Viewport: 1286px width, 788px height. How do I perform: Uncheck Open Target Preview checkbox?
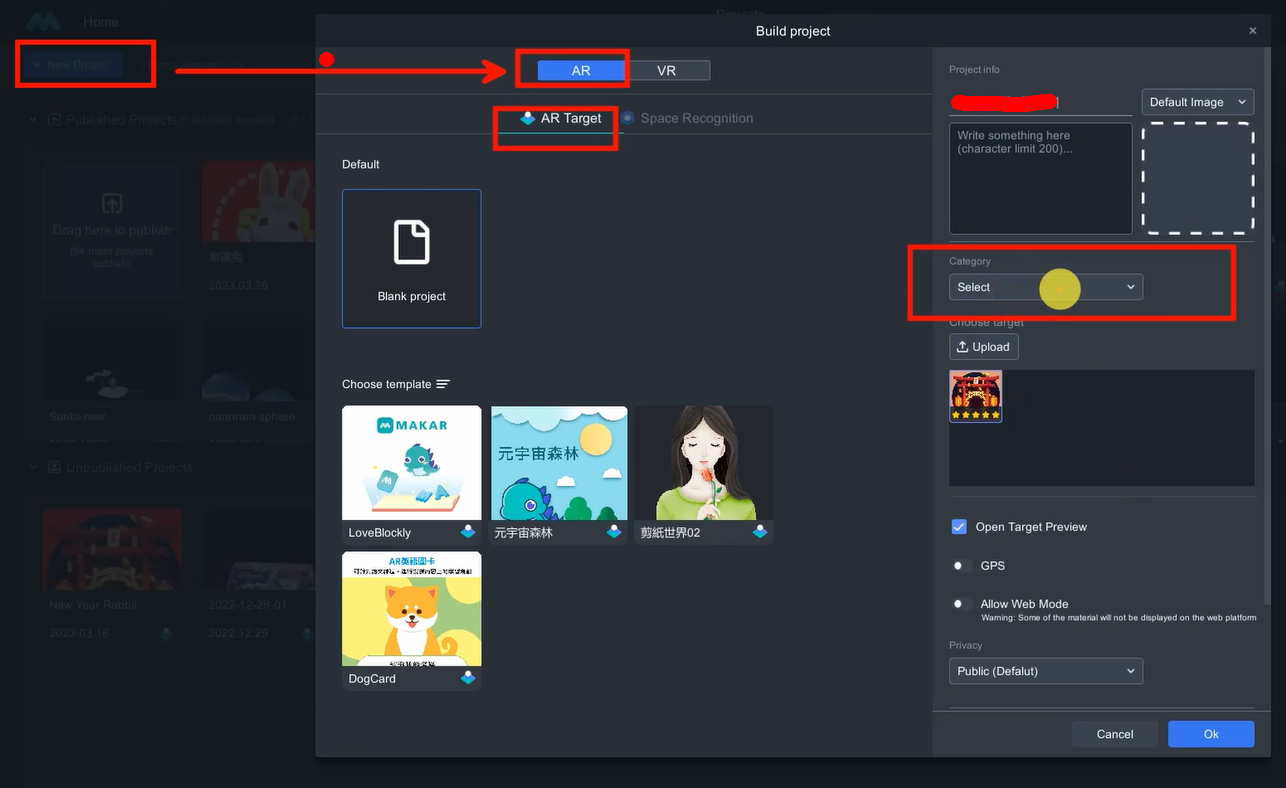click(x=959, y=527)
